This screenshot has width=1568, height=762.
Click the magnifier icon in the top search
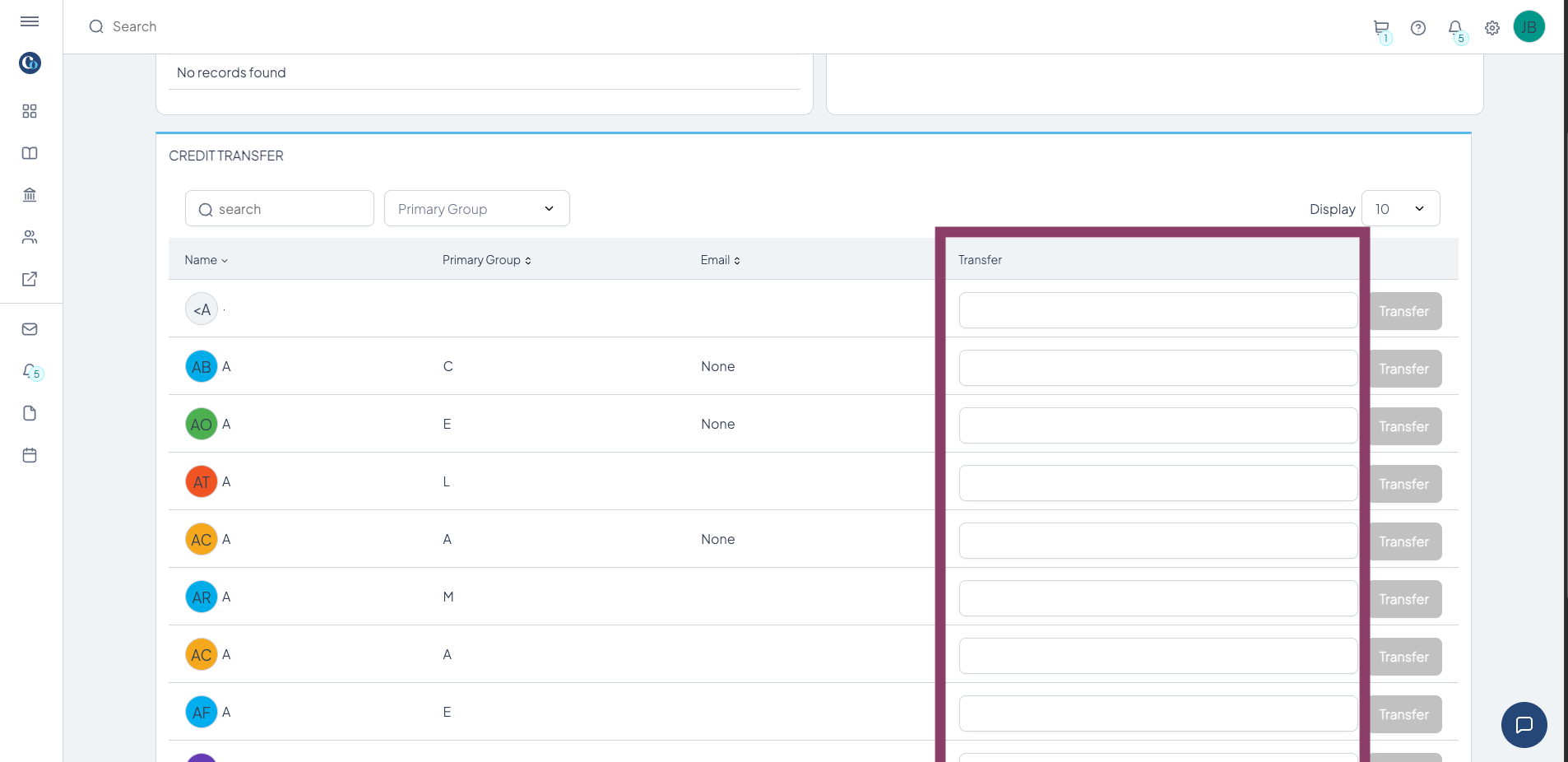click(x=96, y=26)
